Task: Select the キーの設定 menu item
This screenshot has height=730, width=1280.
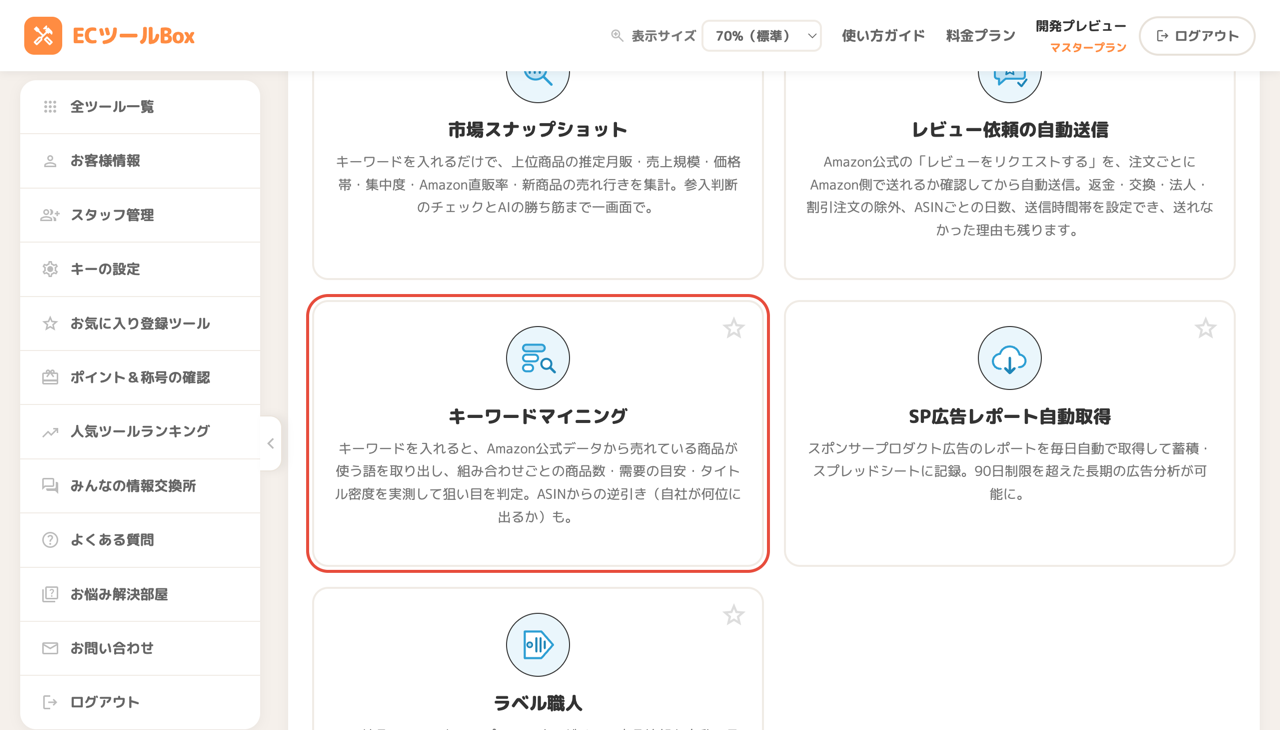Action: tap(140, 269)
